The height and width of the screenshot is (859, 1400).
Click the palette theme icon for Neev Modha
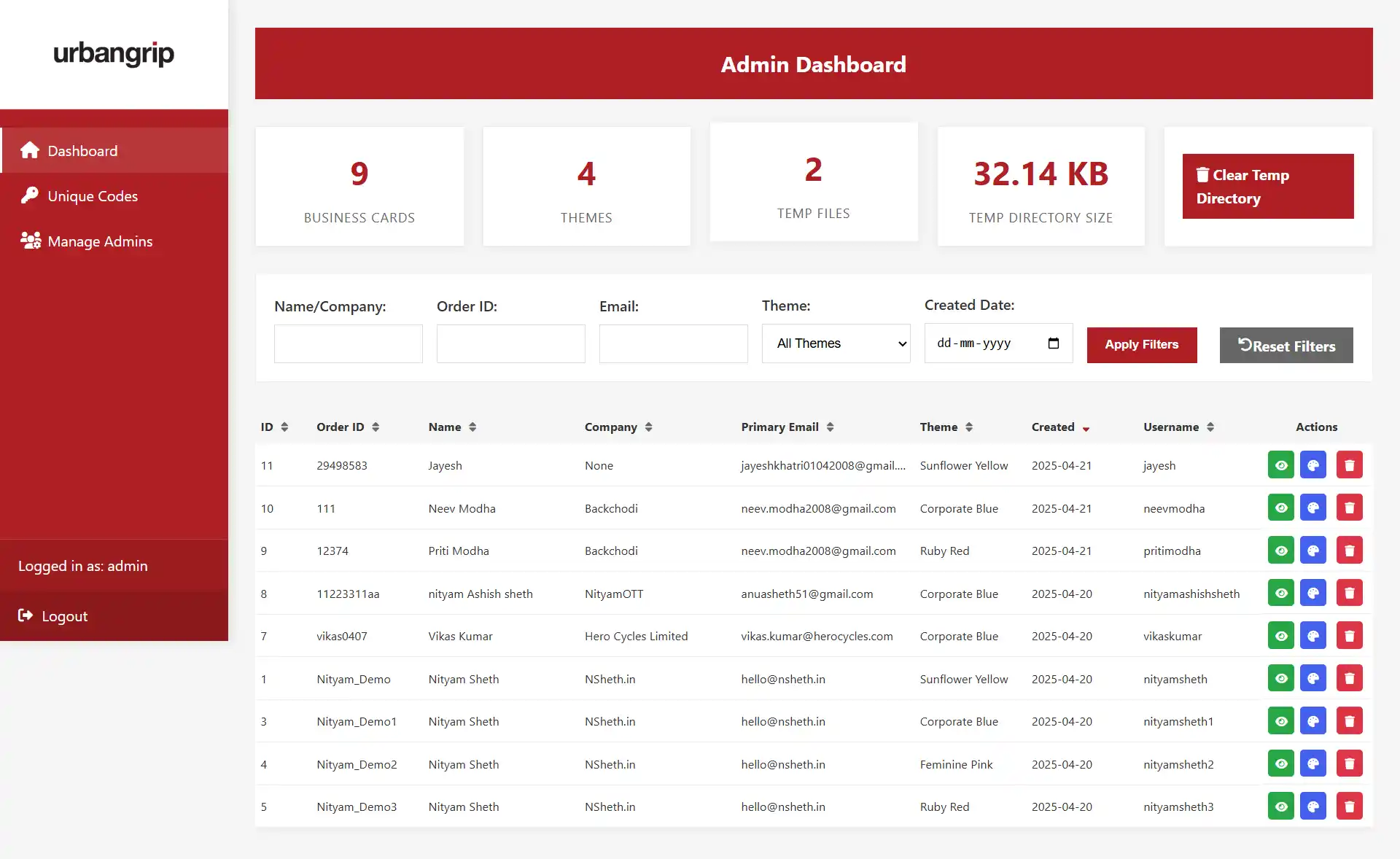point(1312,508)
